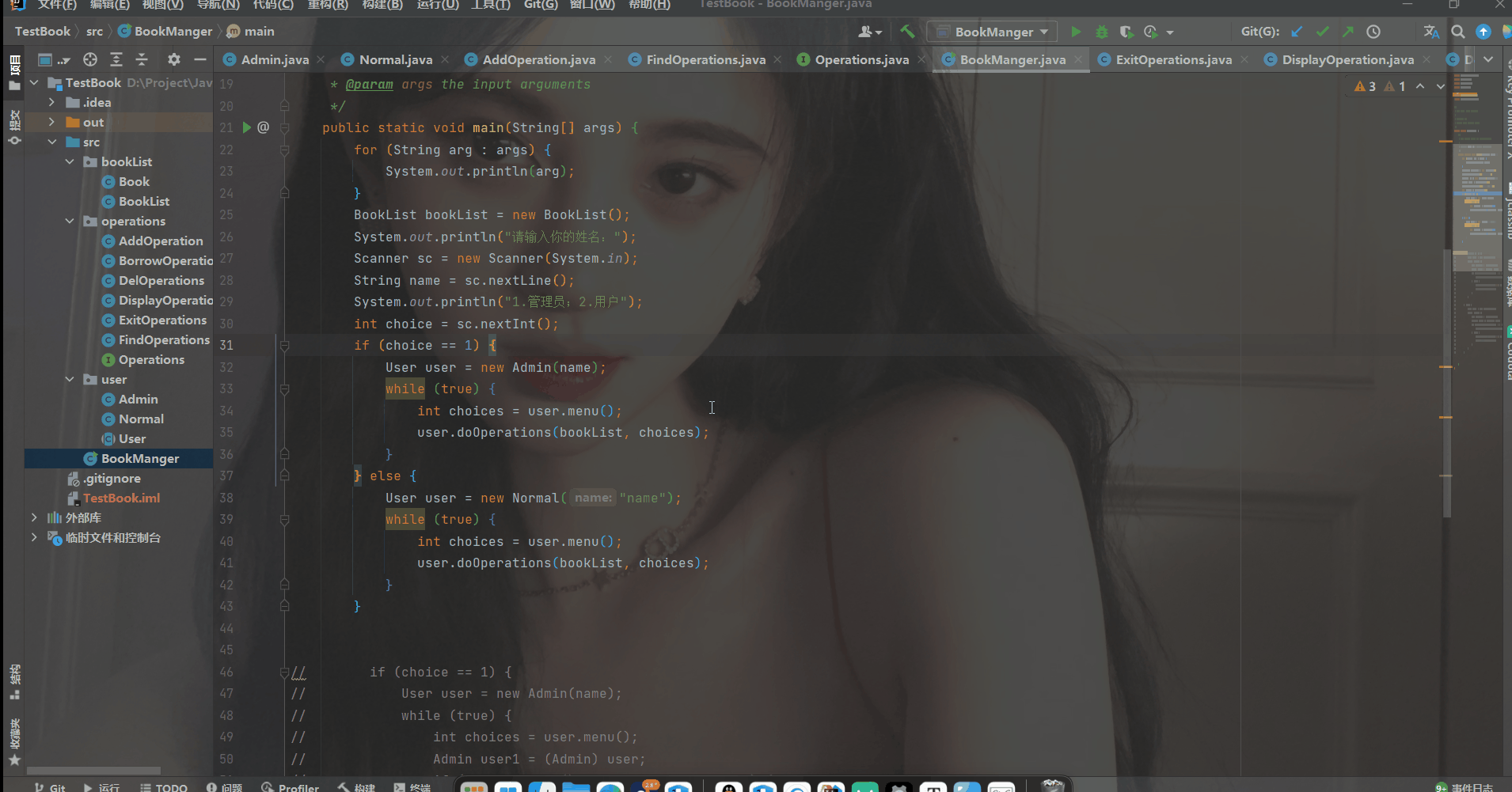Switch to AddOperation.java tab

538,59
